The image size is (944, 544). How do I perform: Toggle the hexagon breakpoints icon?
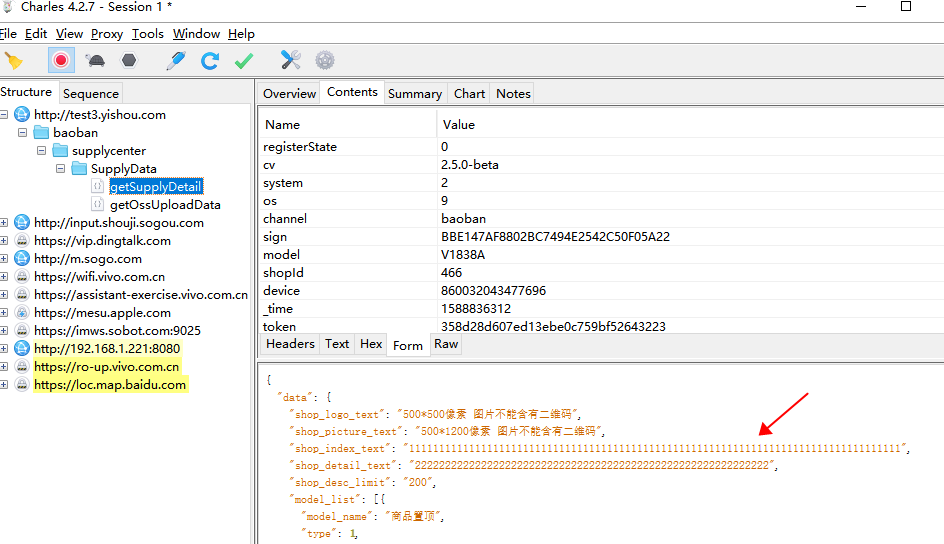(129, 60)
